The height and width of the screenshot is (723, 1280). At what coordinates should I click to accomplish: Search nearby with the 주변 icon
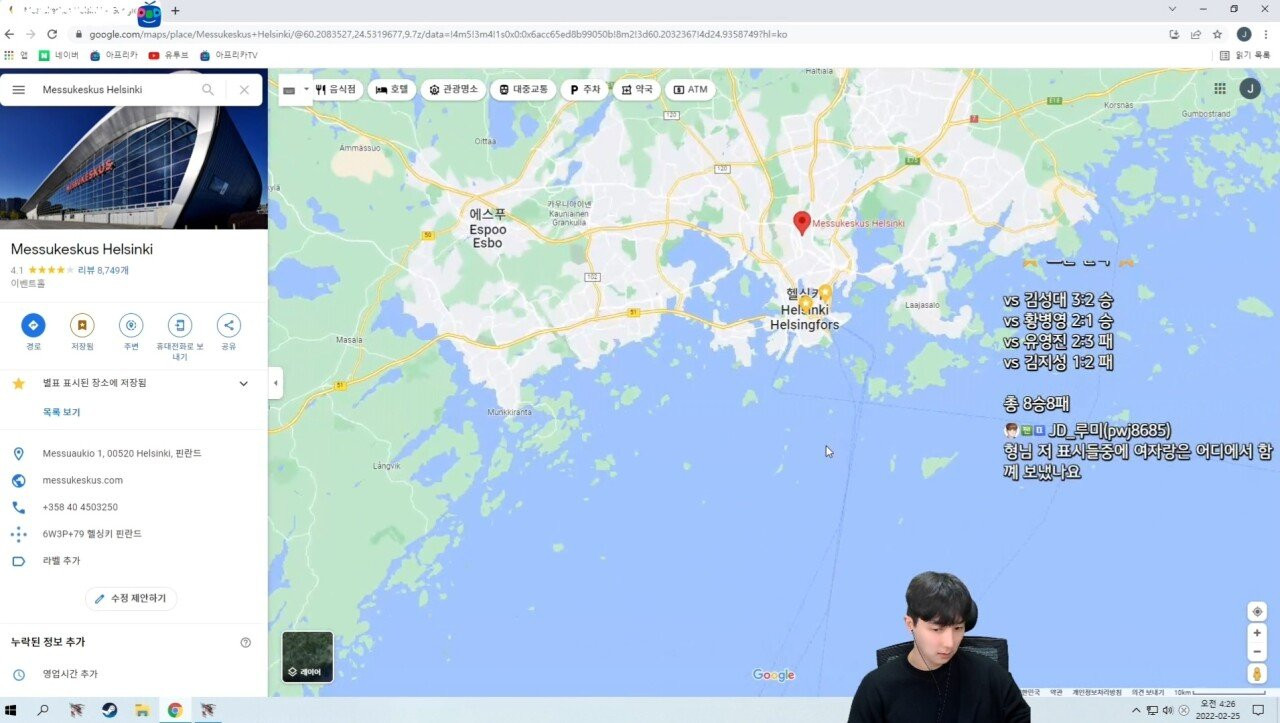pyautogui.click(x=131, y=325)
